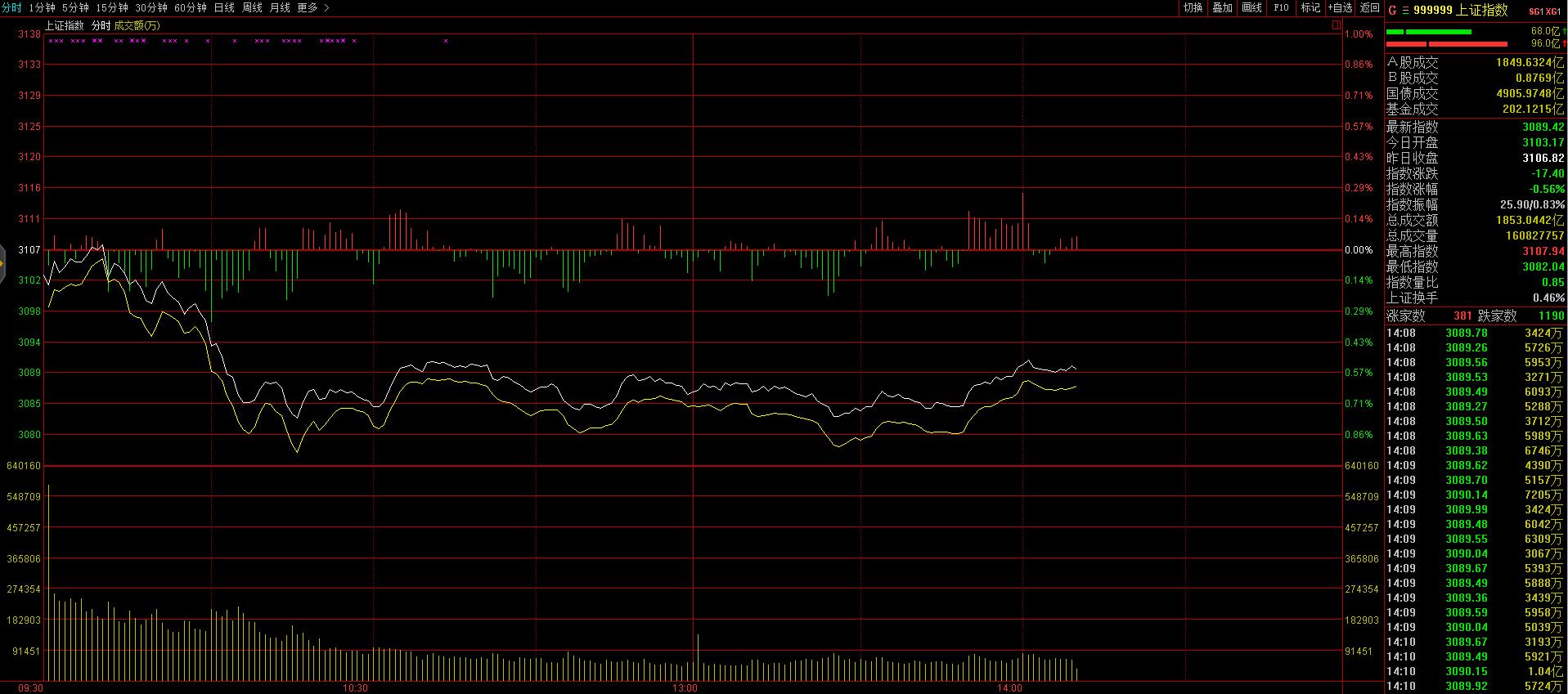The width and height of the screenshot is (1568, 694).
Task: Click the 上证换手 value 0.46%
Action: (x=1548, y=298)
